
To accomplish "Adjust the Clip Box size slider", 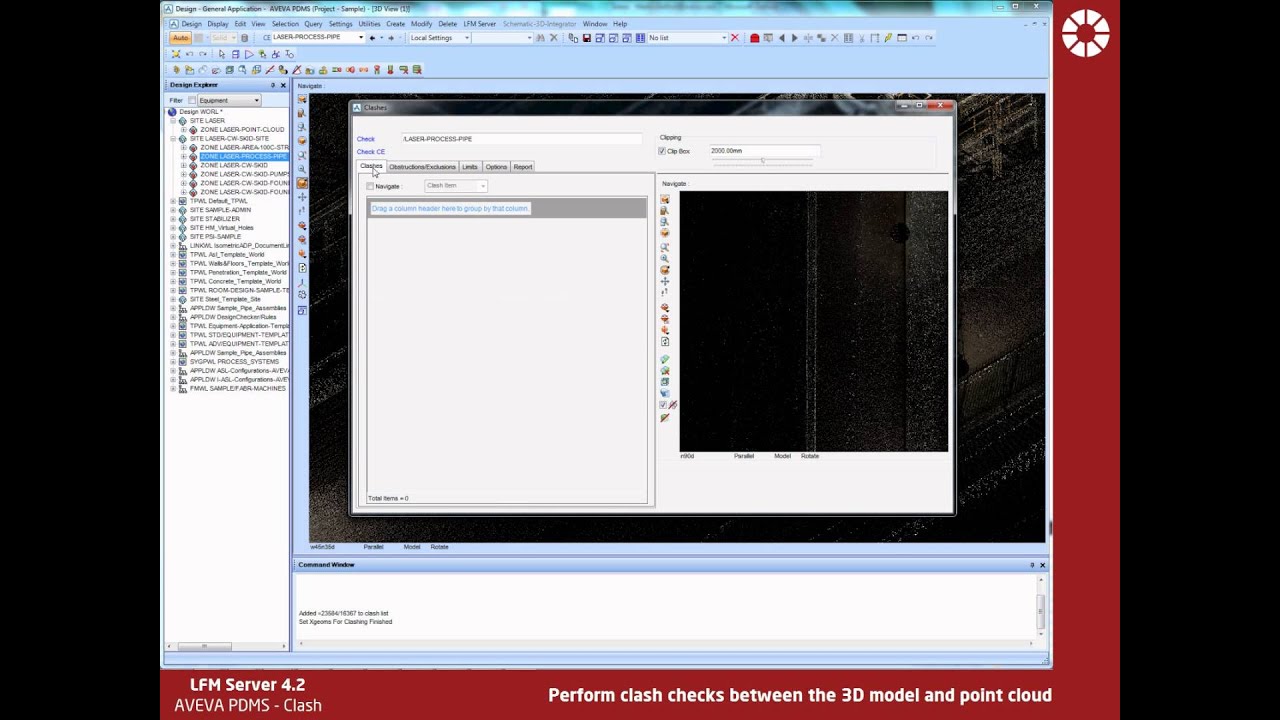I will point(763,162).
